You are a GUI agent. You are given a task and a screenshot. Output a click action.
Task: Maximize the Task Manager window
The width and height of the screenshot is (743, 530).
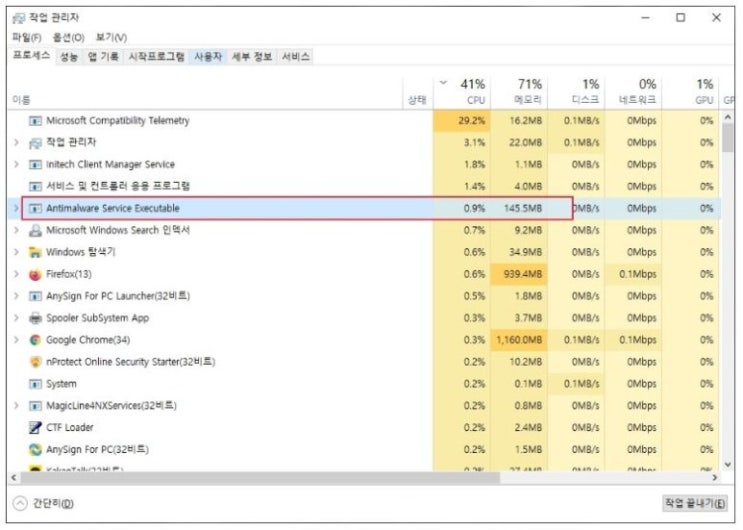click(x=680, y=18)
